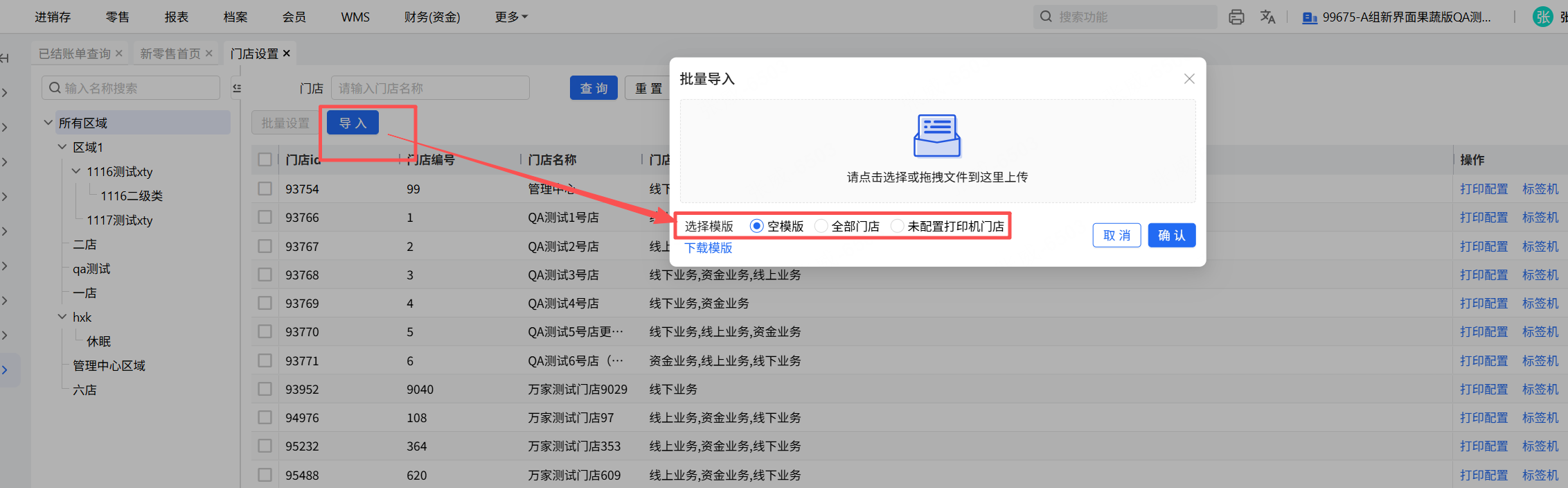
Task: Click the search magnifier in top search box
Action: (1046, 17)
